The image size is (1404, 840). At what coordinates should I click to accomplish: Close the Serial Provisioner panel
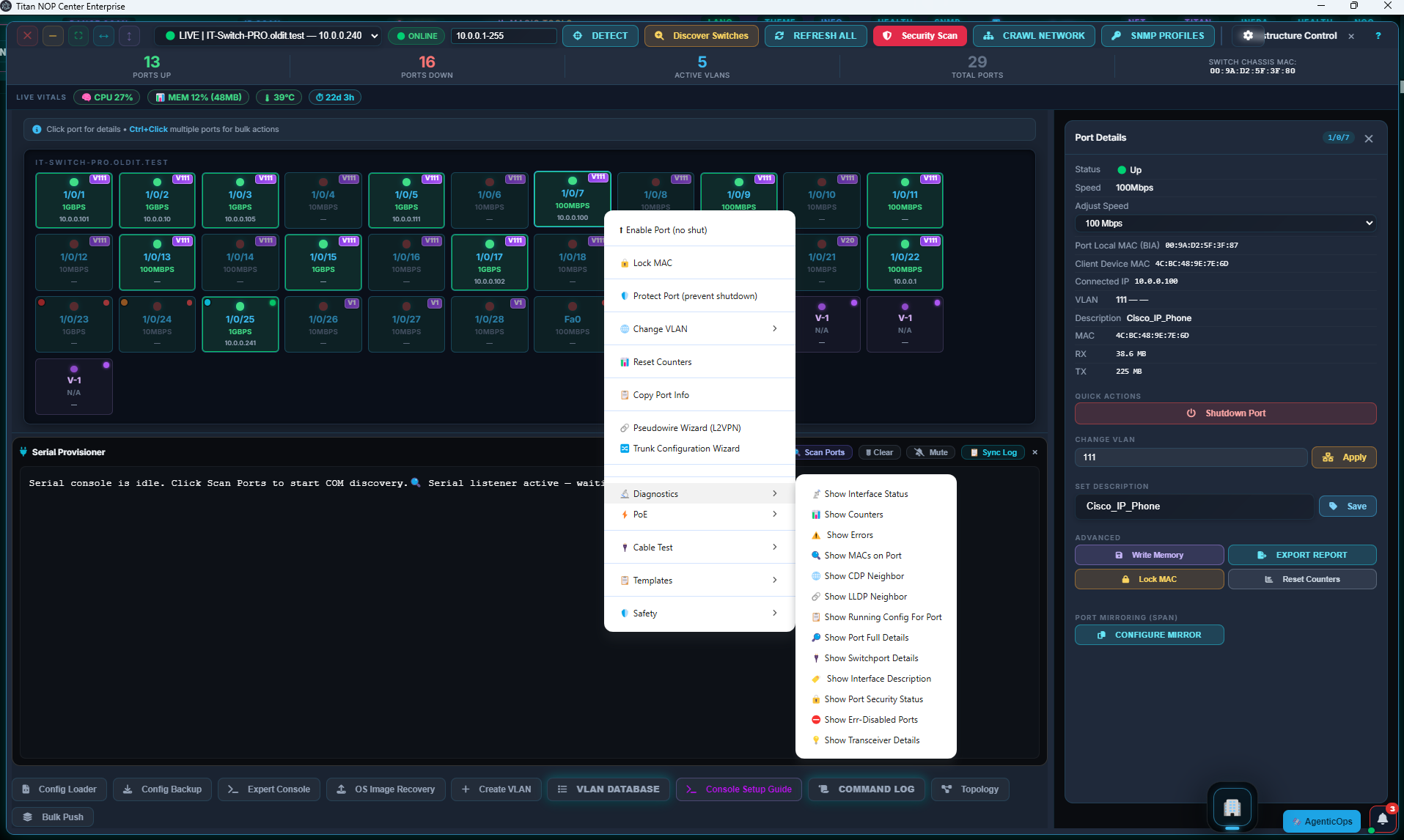[1034, 452]
